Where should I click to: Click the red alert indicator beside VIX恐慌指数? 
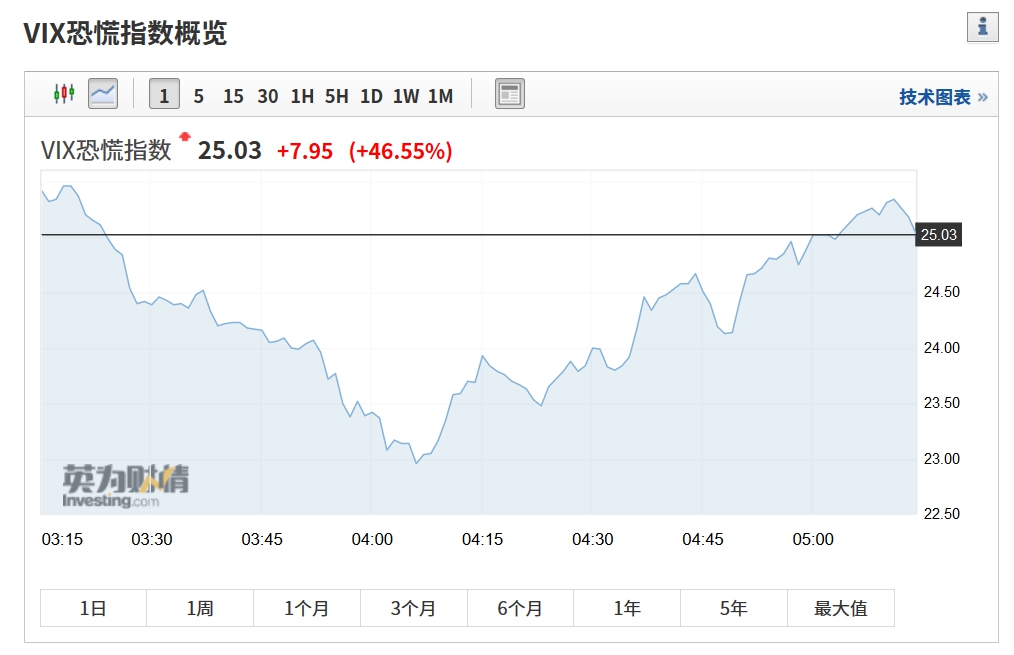[183, 141]
